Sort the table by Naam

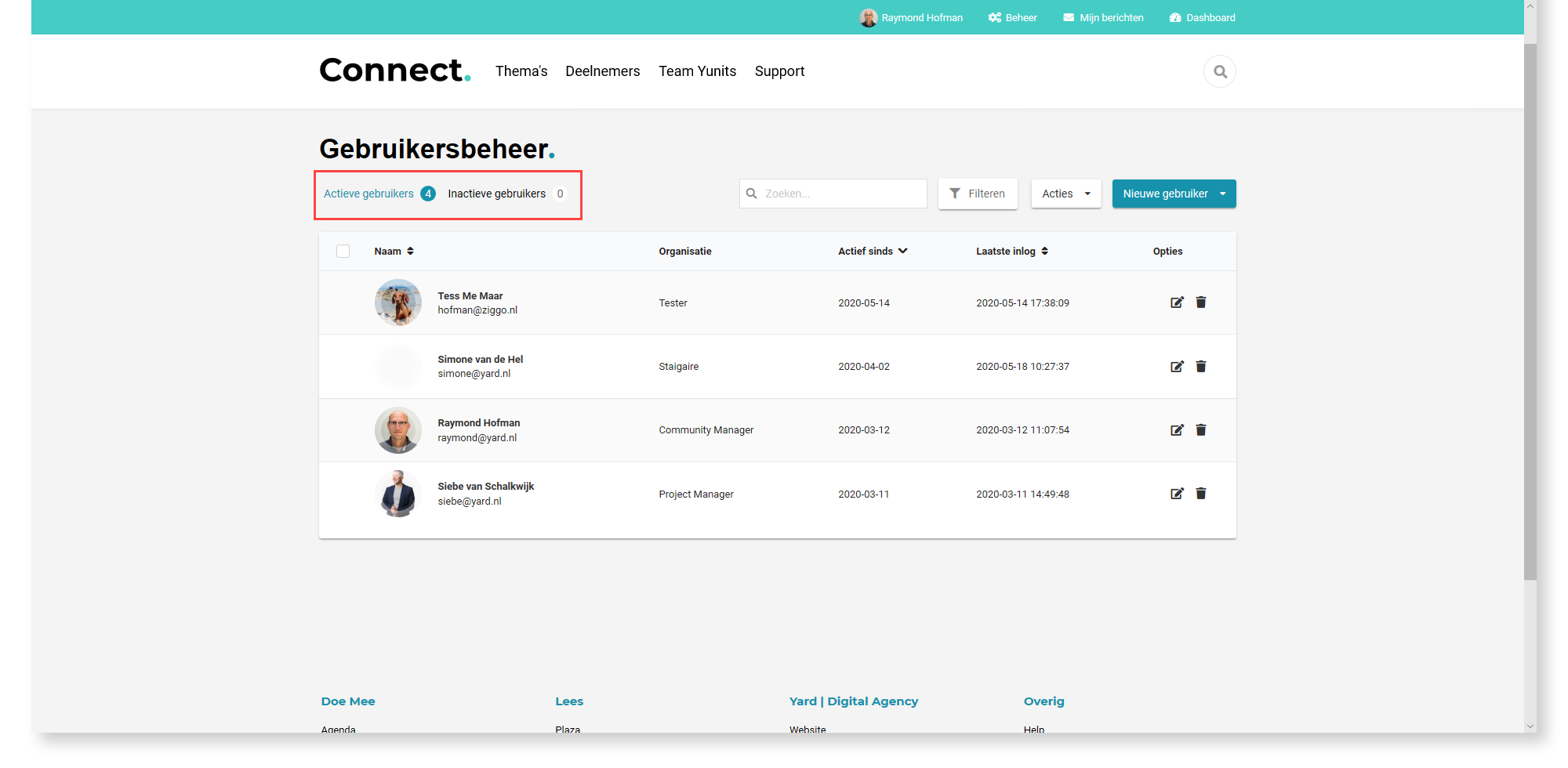[394, 252]
